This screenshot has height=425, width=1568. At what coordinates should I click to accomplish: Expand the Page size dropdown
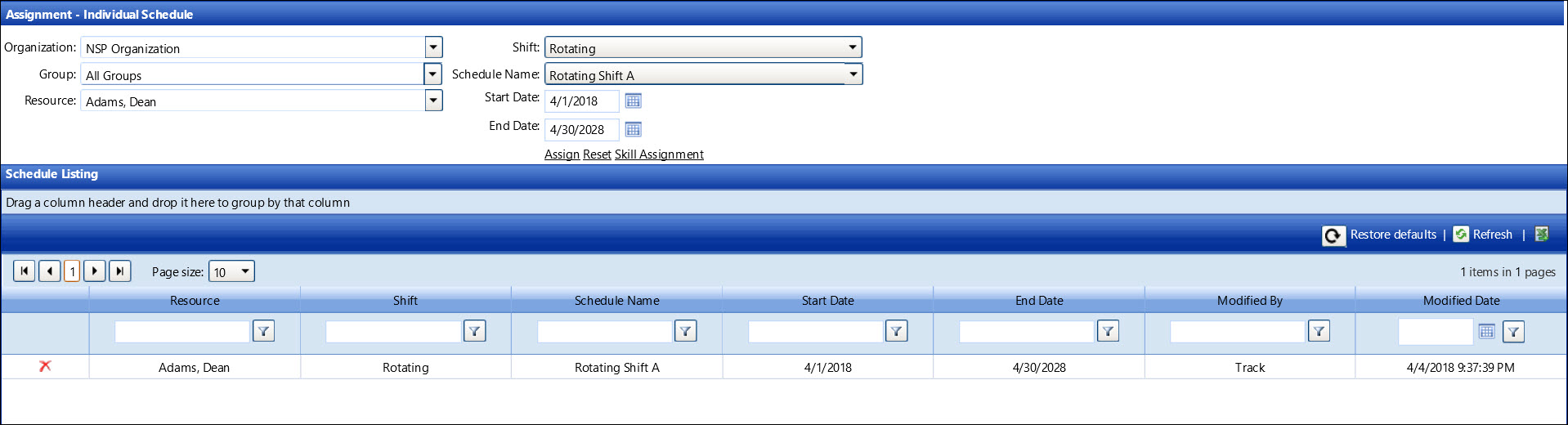(244, 271)
